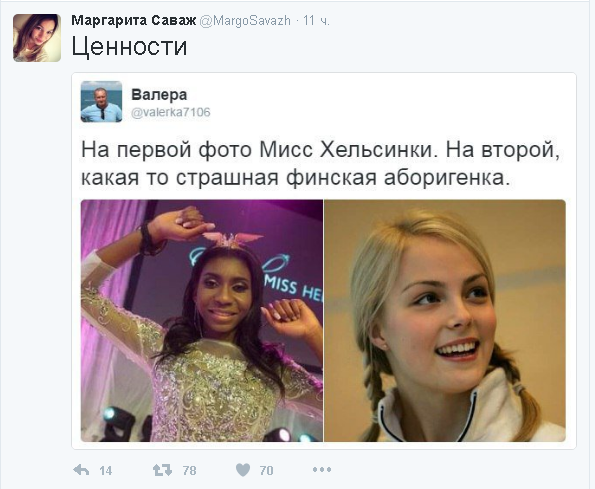Open Маргарита Саваж's profile avatar
This screenshot has width=595, height=489.
pyautogui.click(x=37, y=38)
